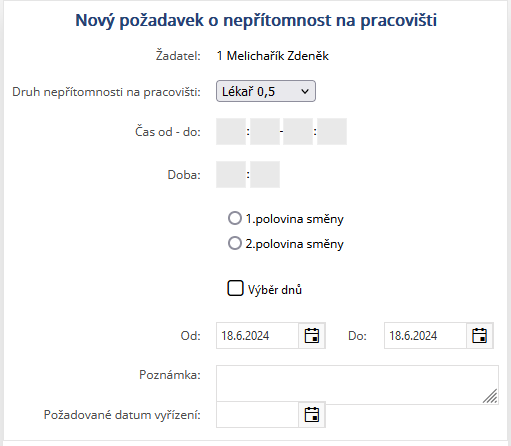Select 2.polovina směny radio option
The width and height of the screenshot is (511, 446).
click(235, 243)
